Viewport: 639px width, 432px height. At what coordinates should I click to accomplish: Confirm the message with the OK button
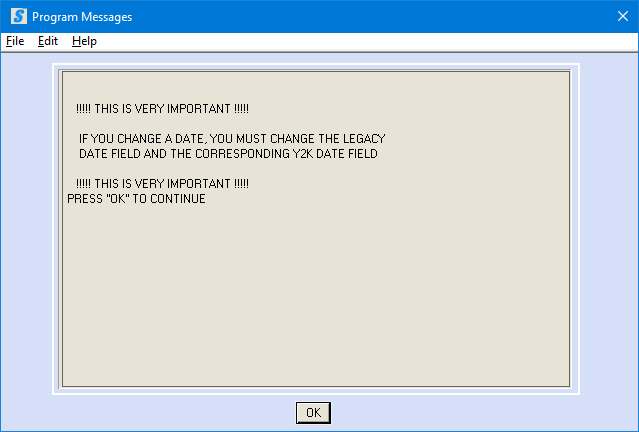click(313, 413)
